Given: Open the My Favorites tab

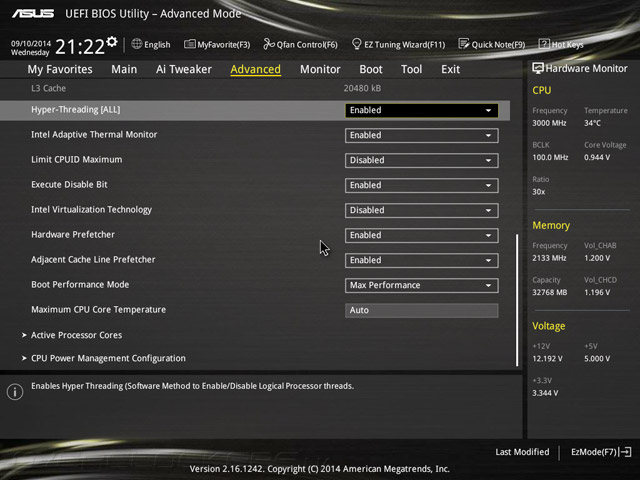Looking at the screenshot, I should (x=60, y=69).
